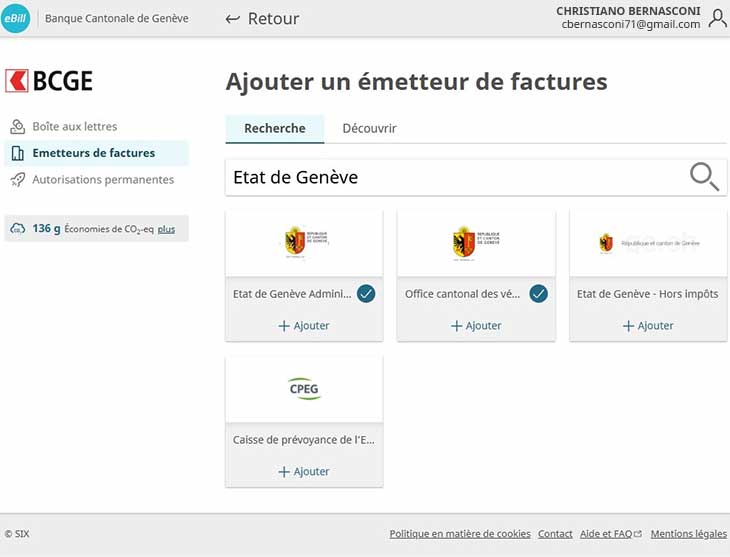This screenshot has width=730, height=557.
Task: Open the Contact footer link
Action: click(555, 534)
